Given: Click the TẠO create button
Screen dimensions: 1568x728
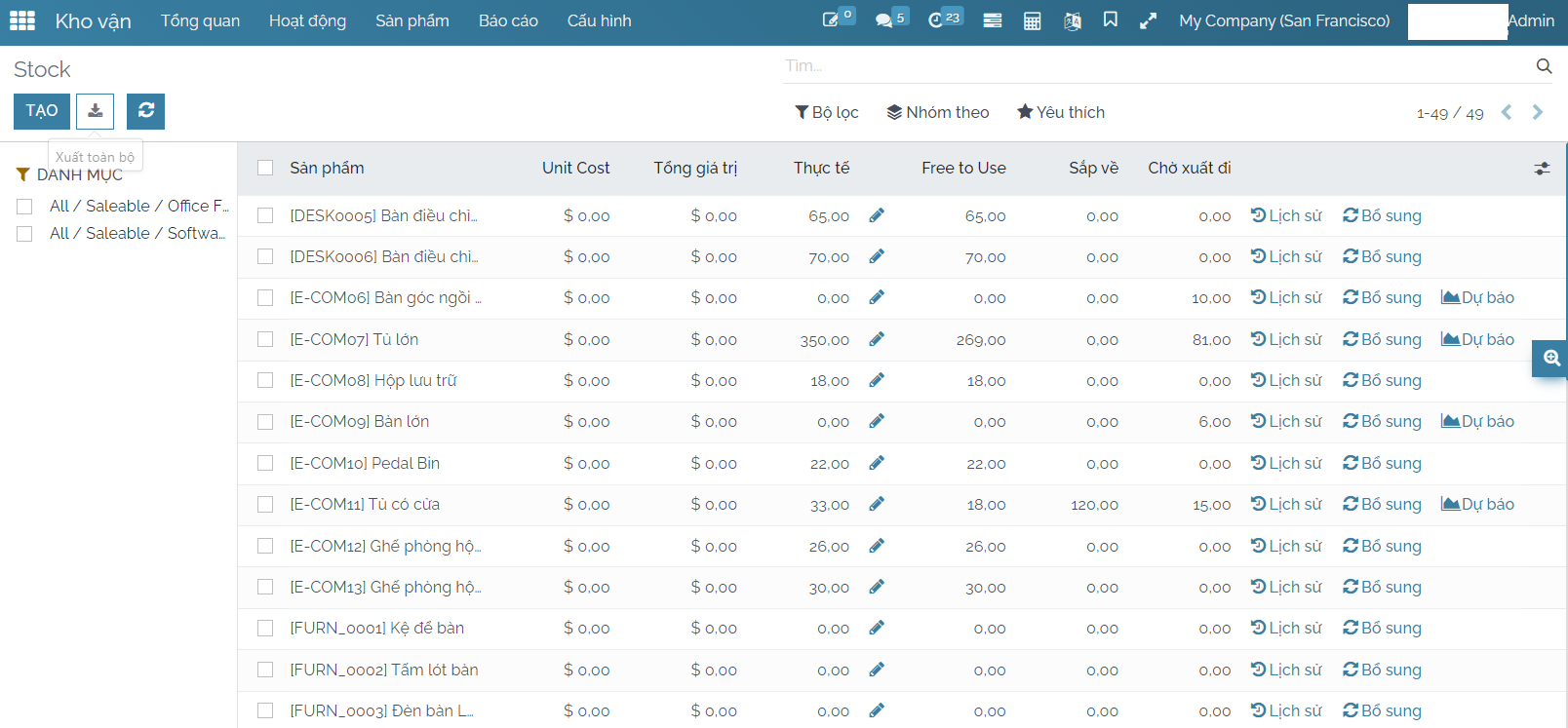Looking at the screenshot, I should [x=42, y=111].
